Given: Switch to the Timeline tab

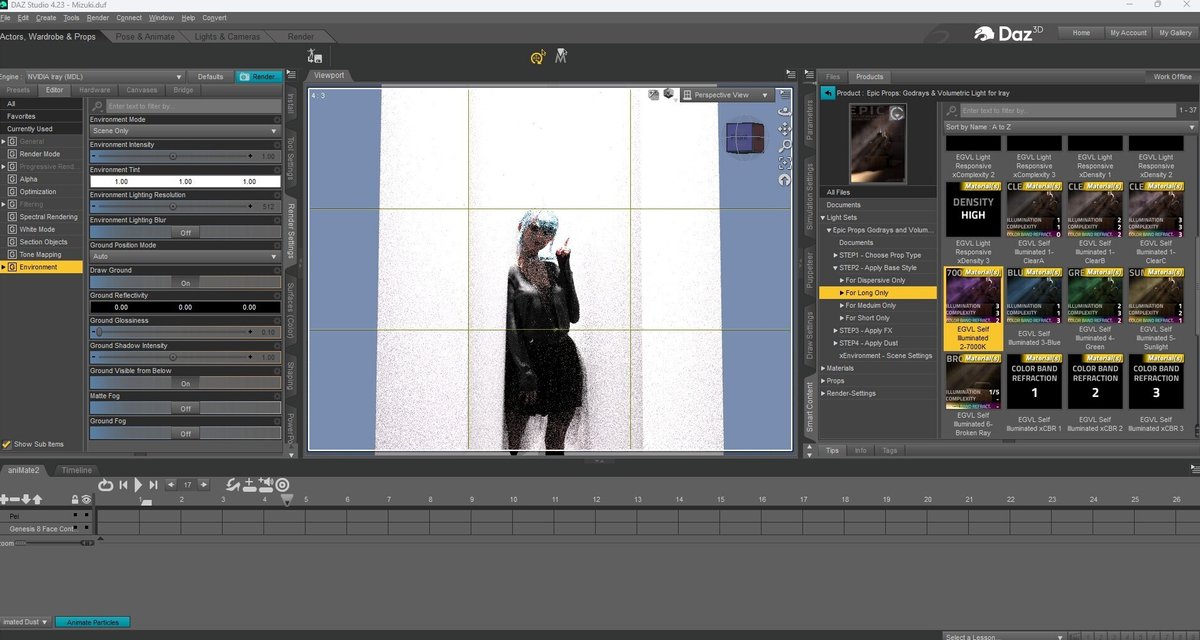Looking at the screenshot, I should click(x=76, y=470).
